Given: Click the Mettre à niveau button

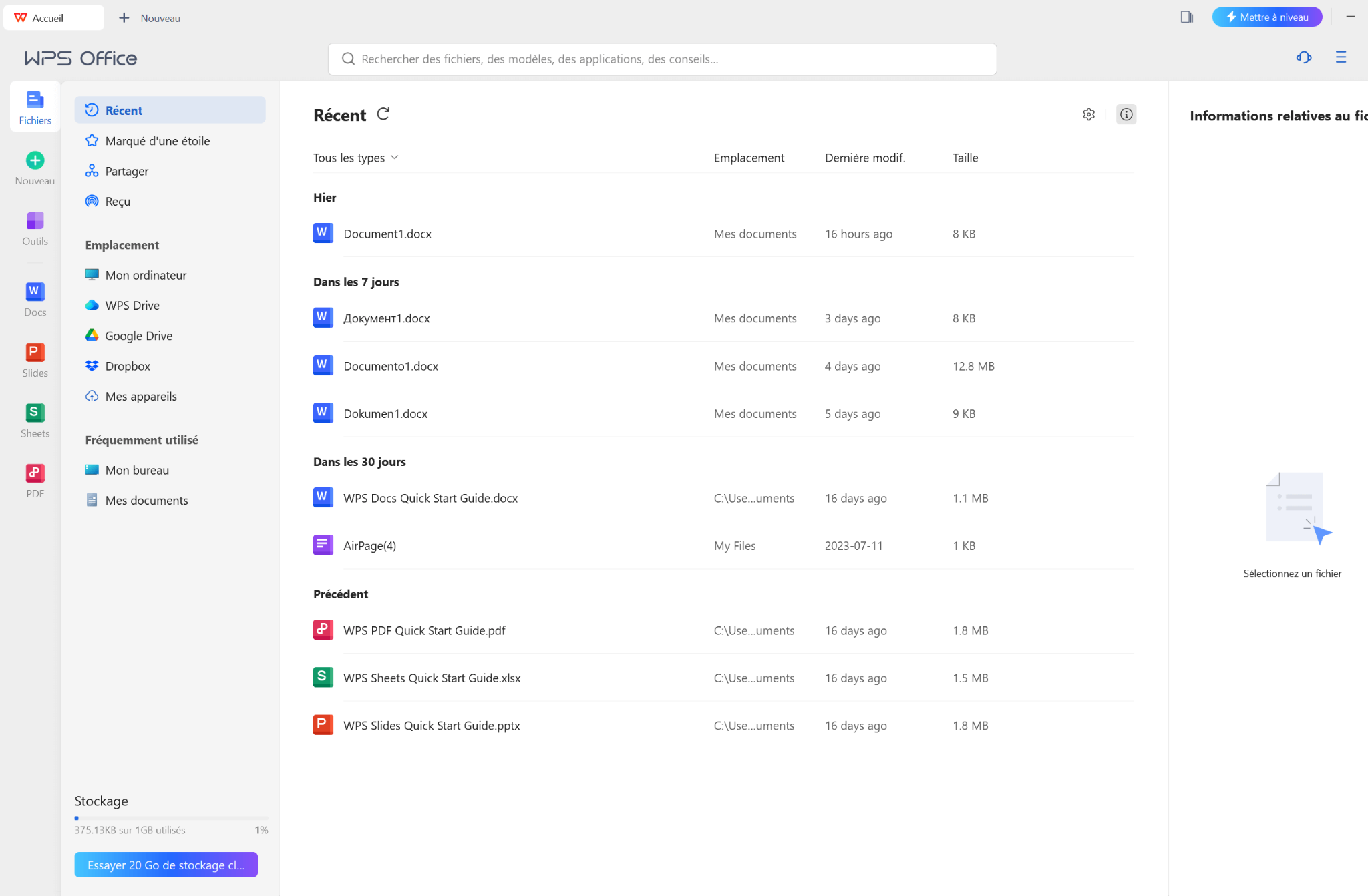Looking at the screenshot, I should pyautogui.click(x=1266, y=17).
